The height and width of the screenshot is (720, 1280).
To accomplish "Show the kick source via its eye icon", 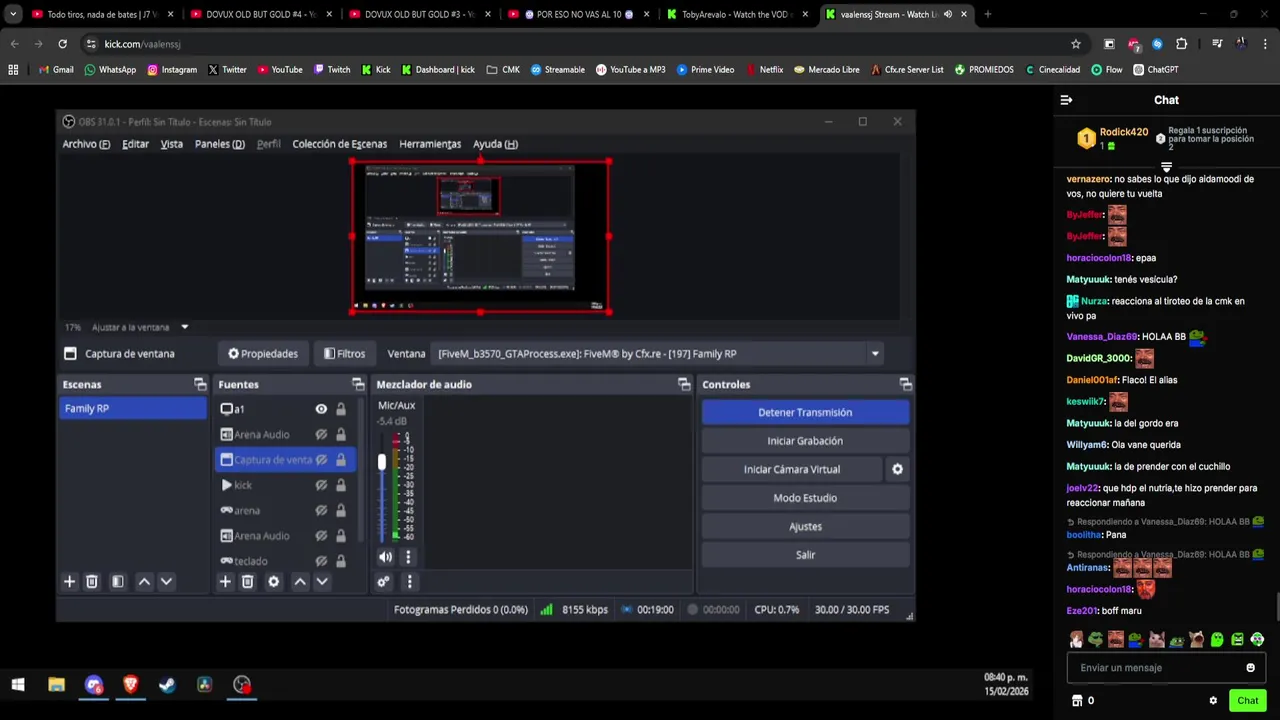I will coord(321,485).
